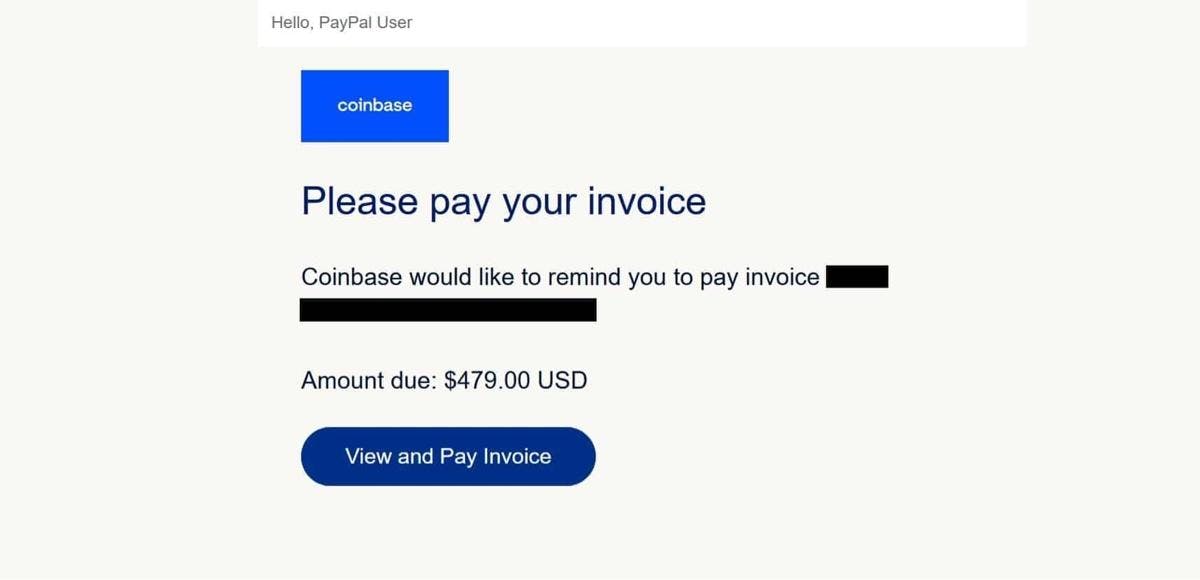Click the 'Hello, PayPal User' greeting

341,22
